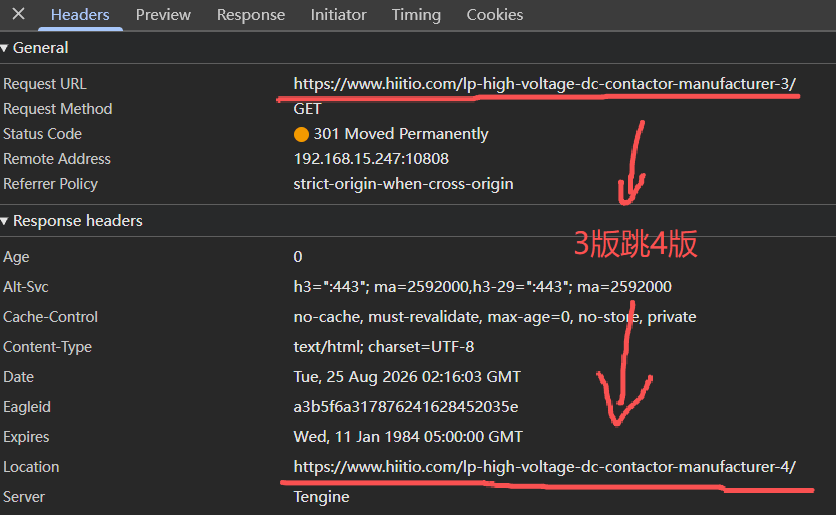Select the Alt-Svc header value
This screenshot has width=836, height=515.
(x=483, y=287)
